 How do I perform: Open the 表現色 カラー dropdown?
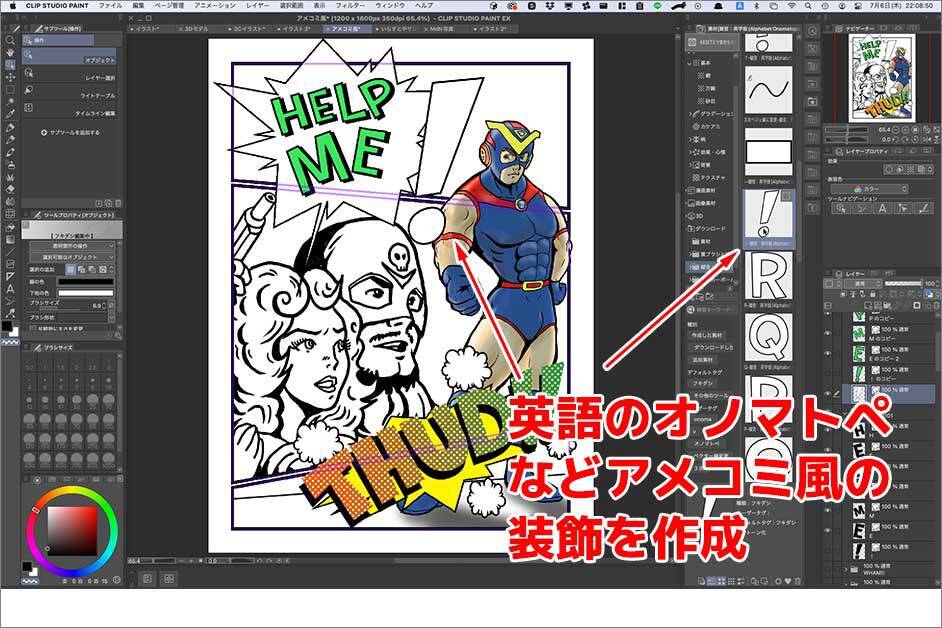point(878,187)
